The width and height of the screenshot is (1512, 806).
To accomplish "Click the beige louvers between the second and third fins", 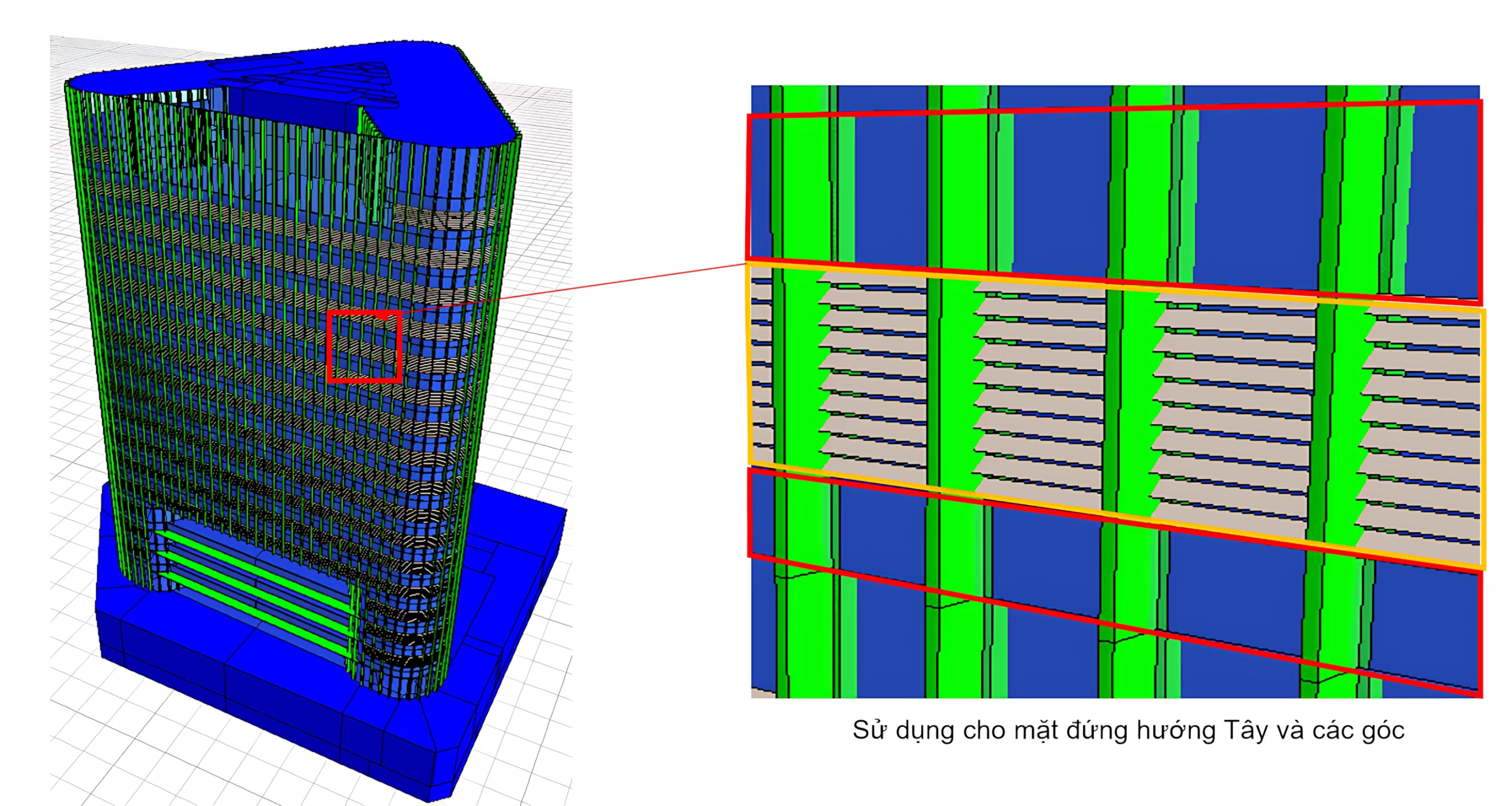I will [1042, 384].
